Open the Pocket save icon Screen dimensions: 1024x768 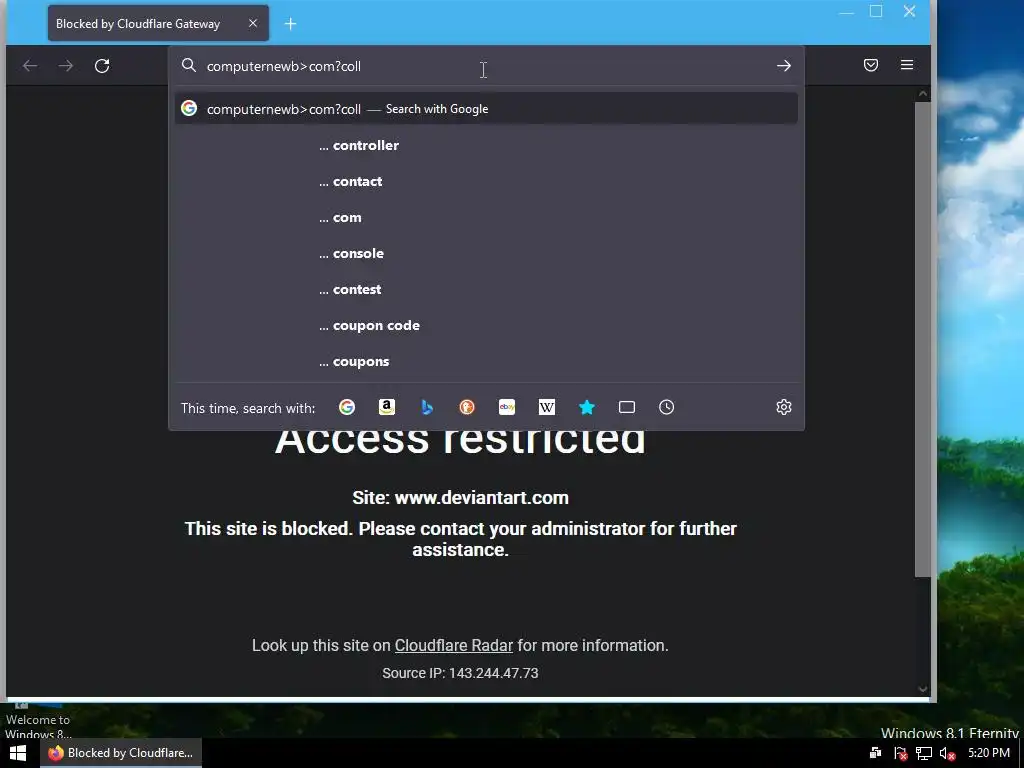(871, 65)
